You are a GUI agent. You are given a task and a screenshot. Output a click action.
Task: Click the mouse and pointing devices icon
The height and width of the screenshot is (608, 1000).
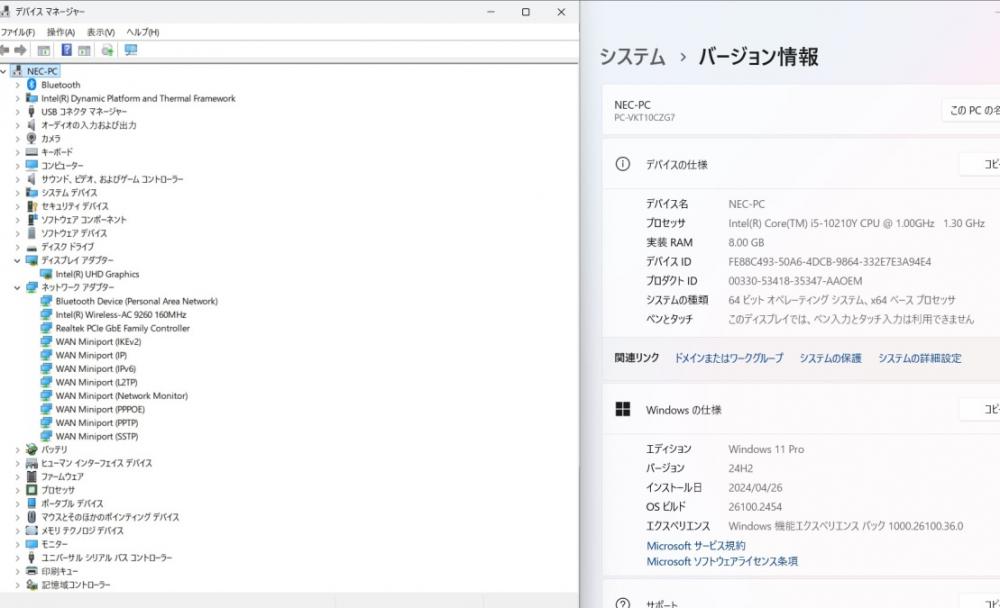tap(32, 517)
